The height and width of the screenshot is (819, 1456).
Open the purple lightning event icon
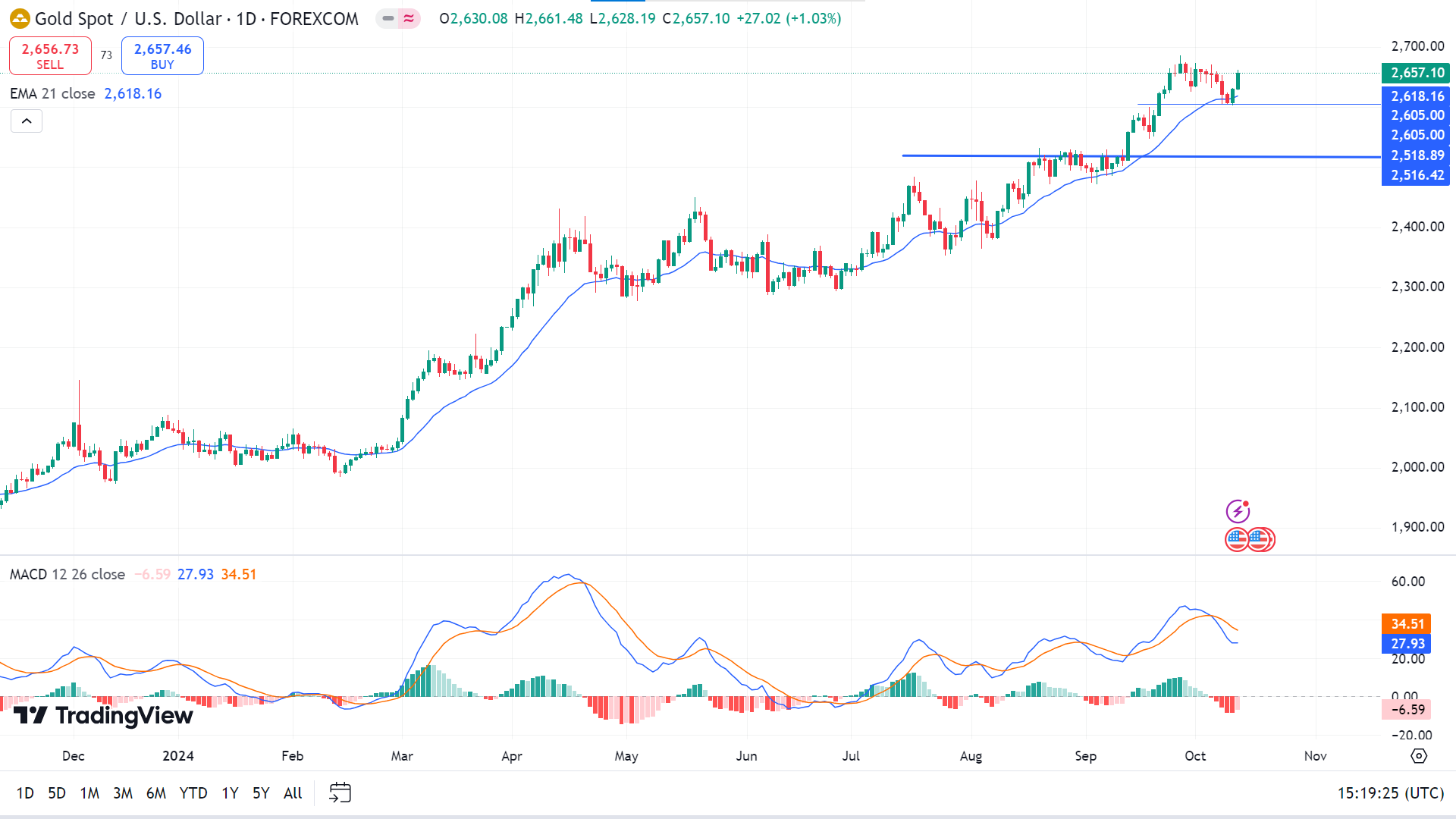1238,512
